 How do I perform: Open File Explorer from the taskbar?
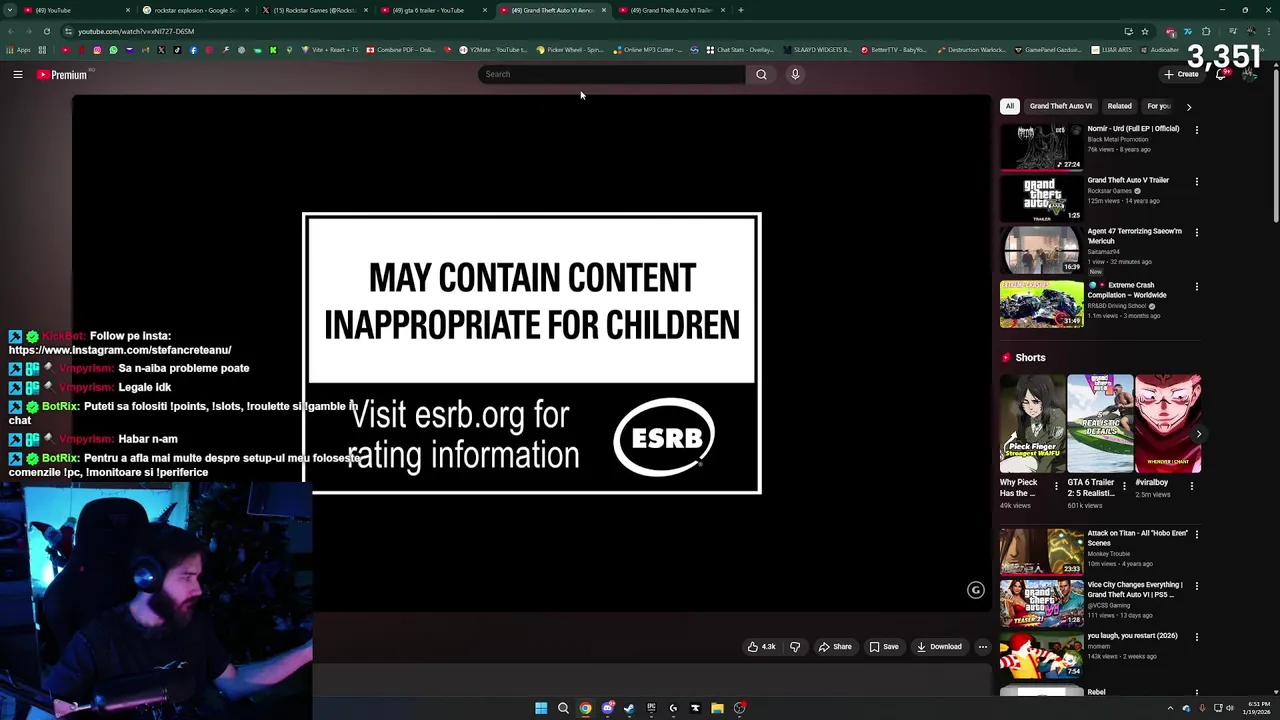717,708
